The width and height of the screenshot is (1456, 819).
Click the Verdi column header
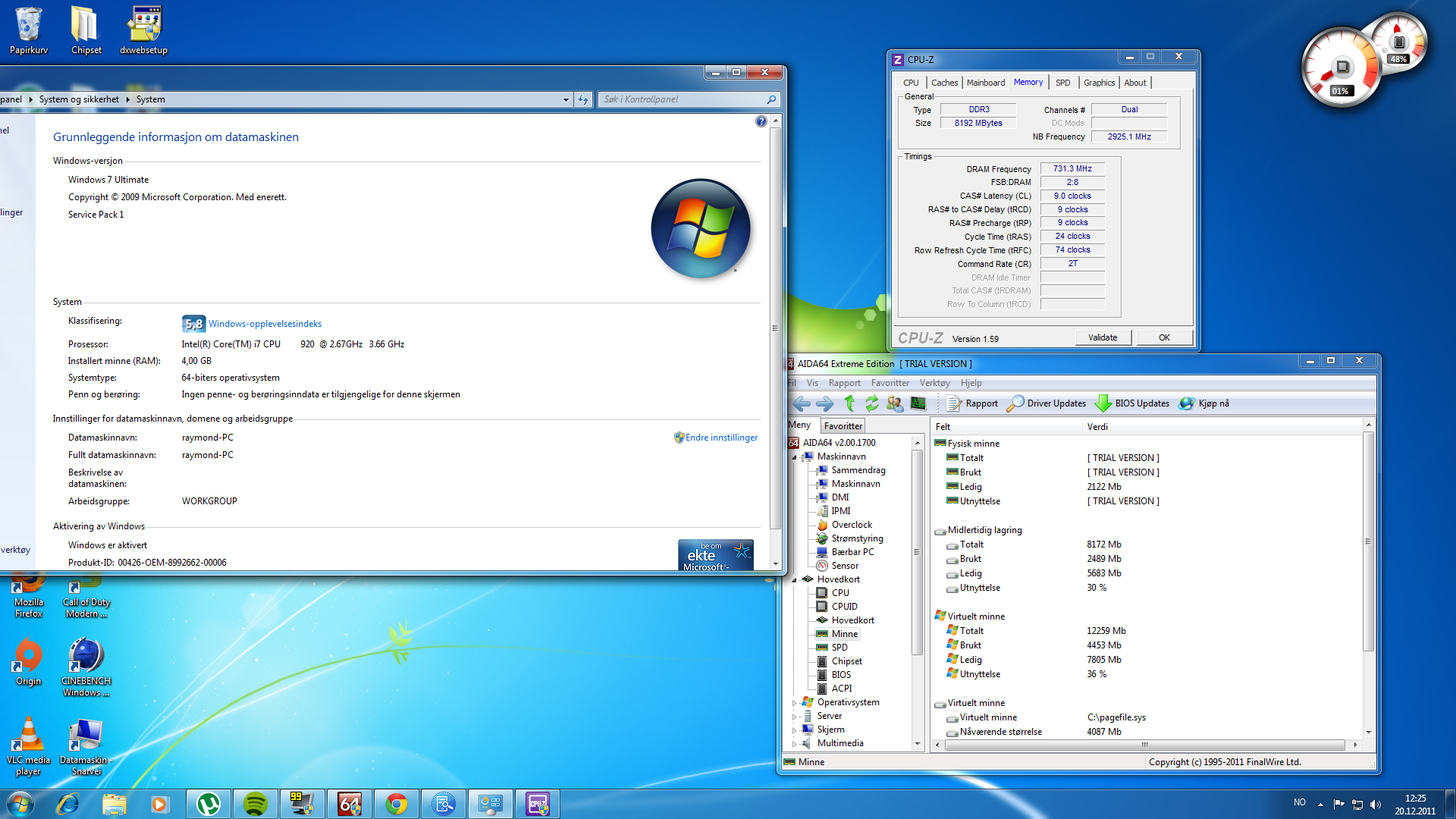(1097, 427)
